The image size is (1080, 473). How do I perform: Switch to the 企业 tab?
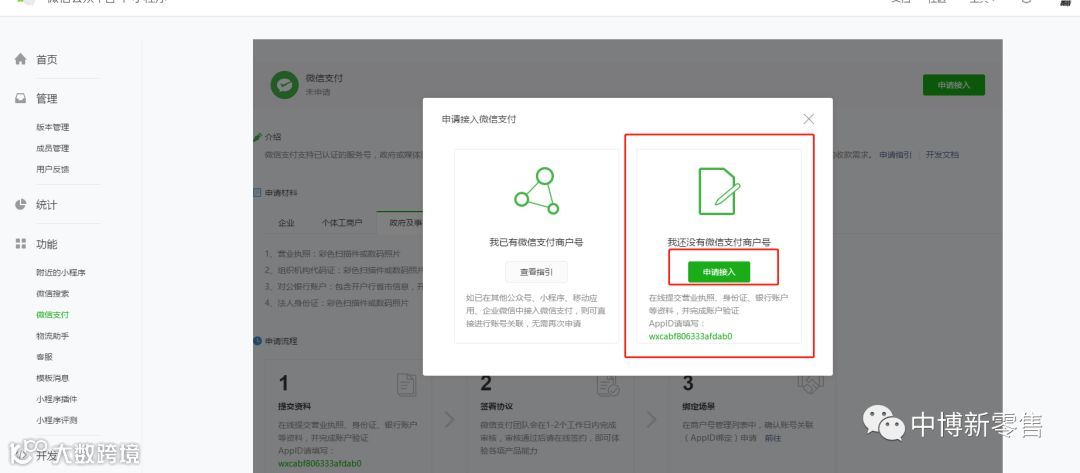(286, 223)
